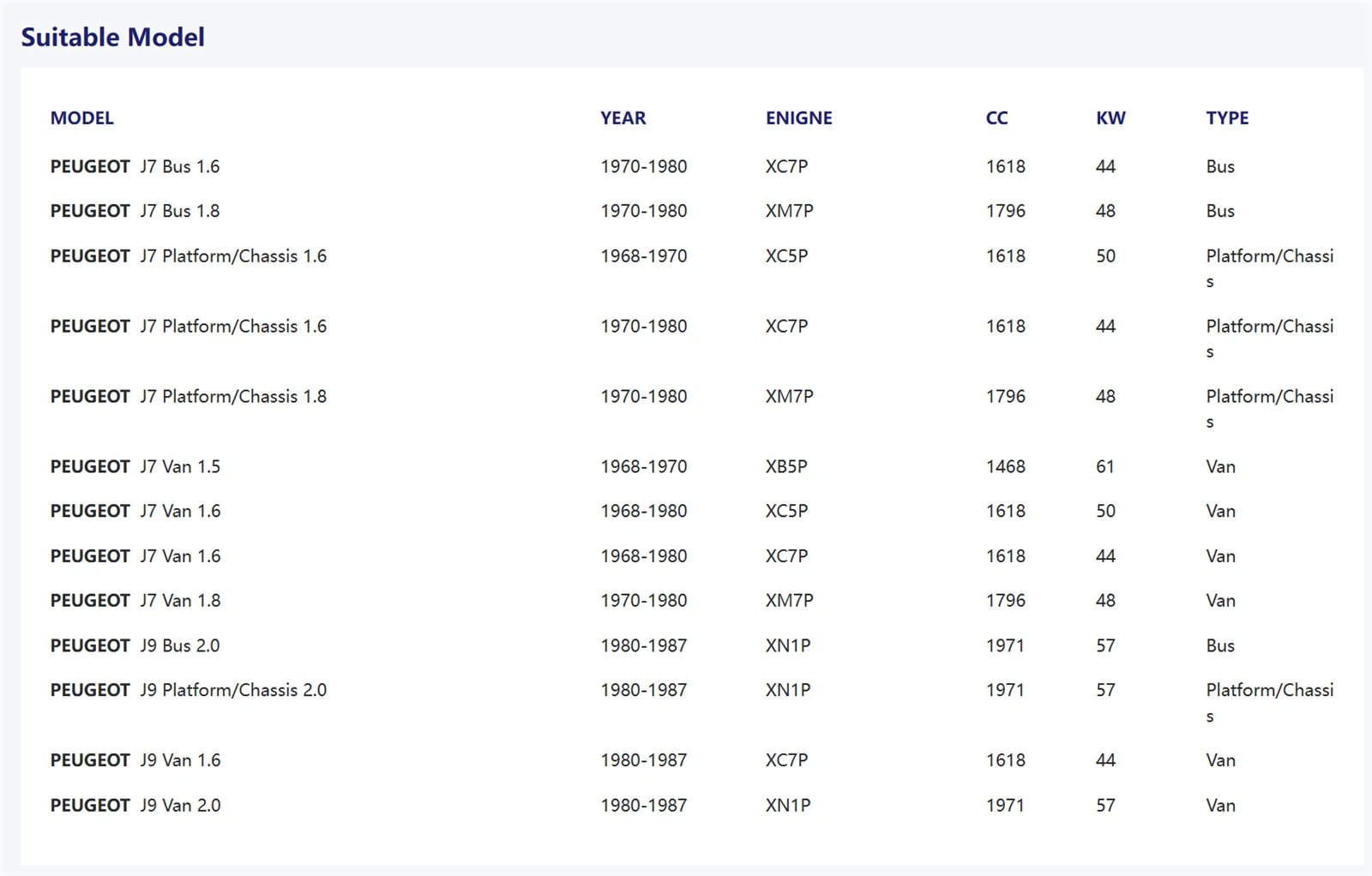1372x876 pixels.
Task: Click PEUGEOT J9 Platform/Chassis 2.0 model cell
Action: point(189,690)
